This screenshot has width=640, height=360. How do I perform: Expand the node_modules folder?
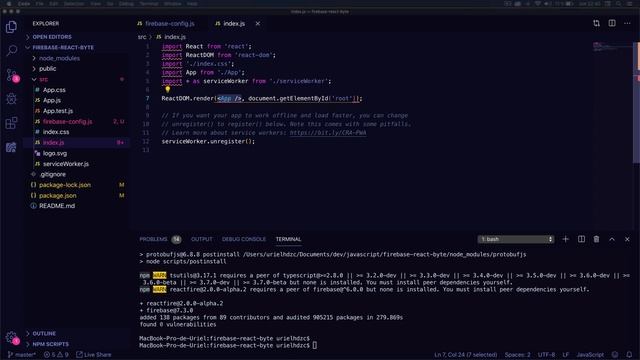pos(59,58)
